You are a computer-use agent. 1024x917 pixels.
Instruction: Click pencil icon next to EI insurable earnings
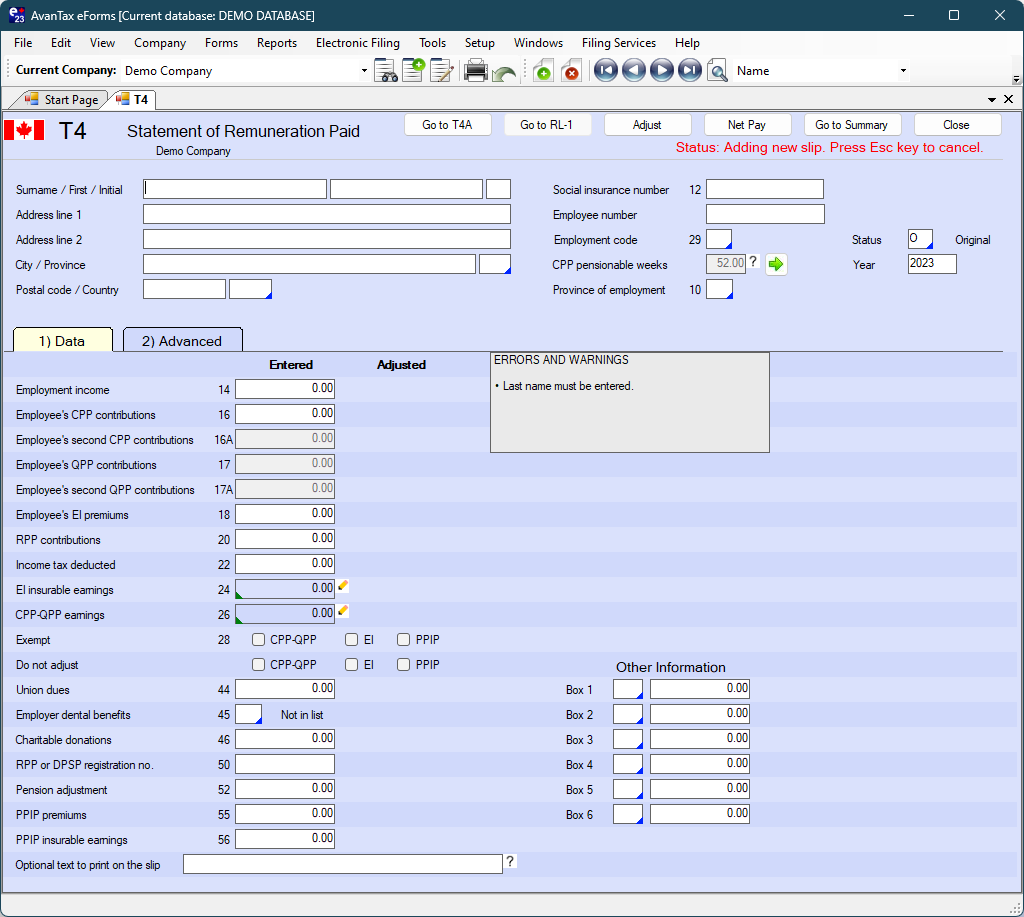343,587
